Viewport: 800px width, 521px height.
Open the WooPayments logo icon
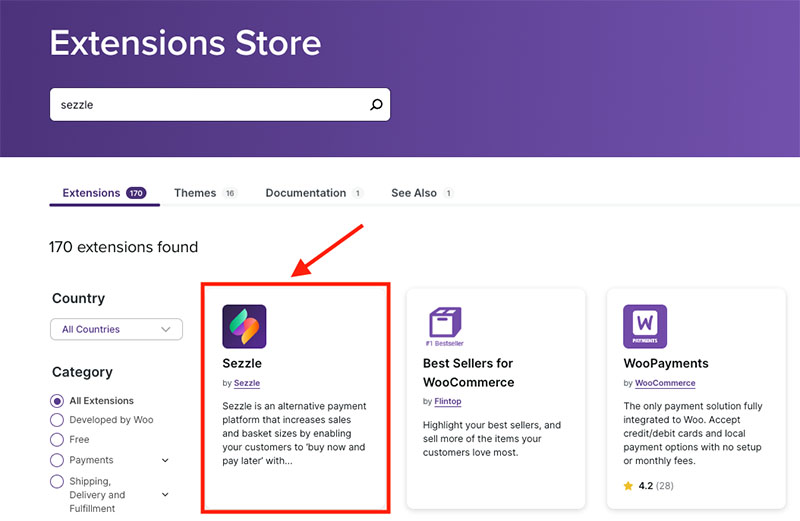pos(645,327)
